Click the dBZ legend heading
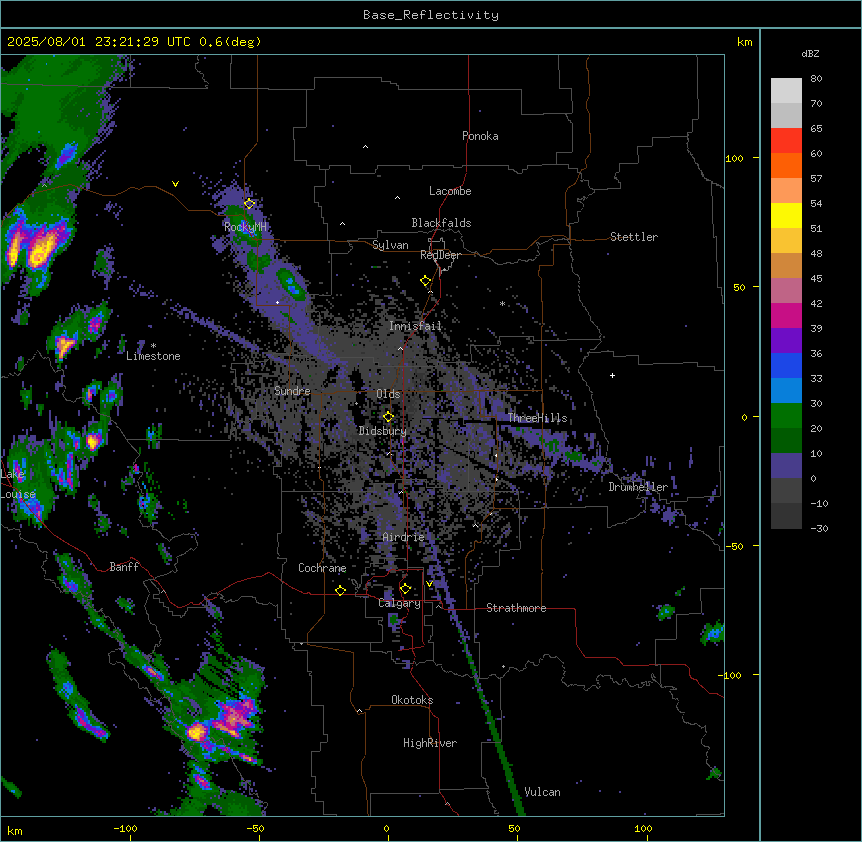 (810, 54)
